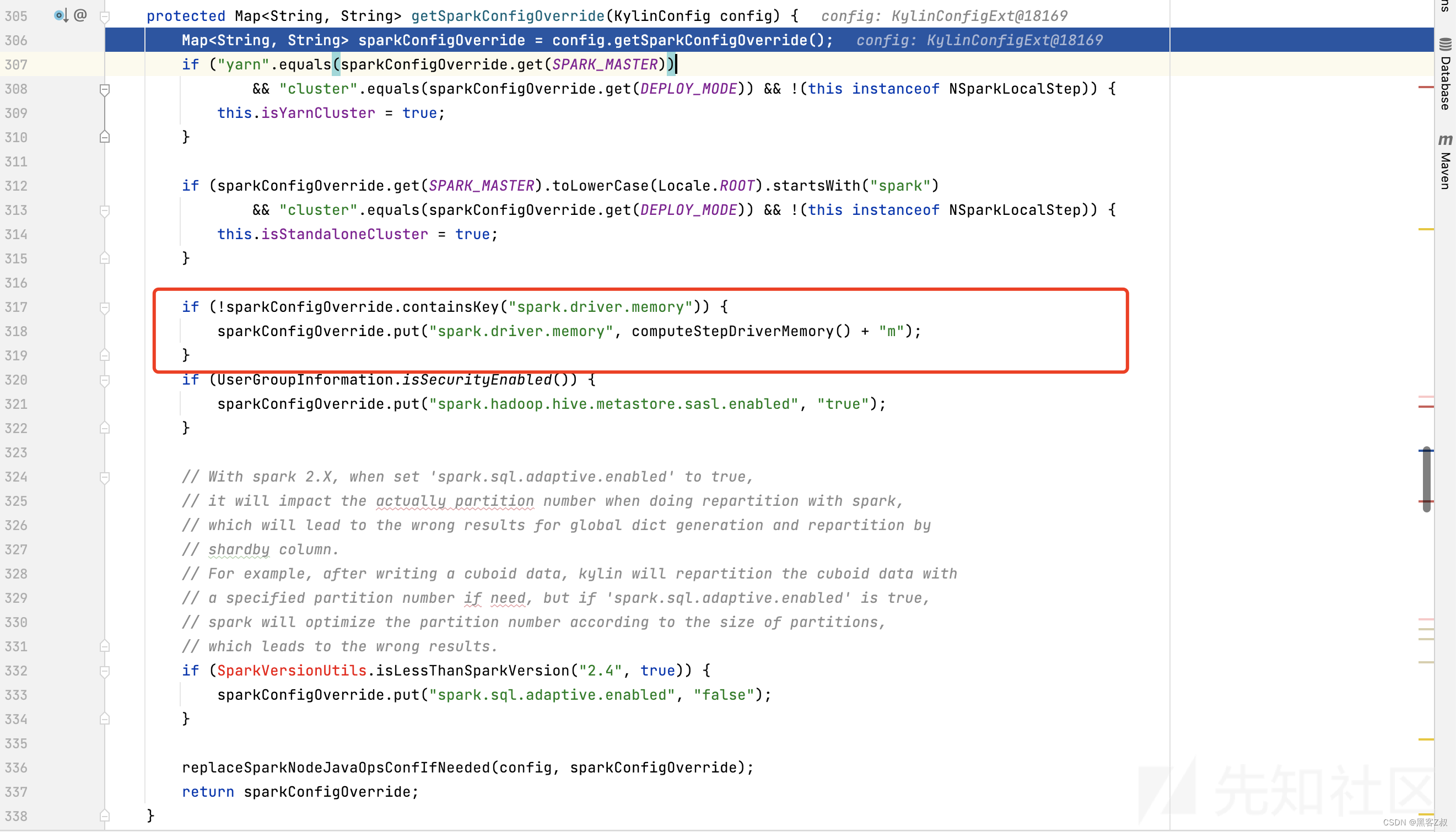1456x832 pixels.
Task: Click the execution-point breakpoint icon beside line 305
Action: 60,15
